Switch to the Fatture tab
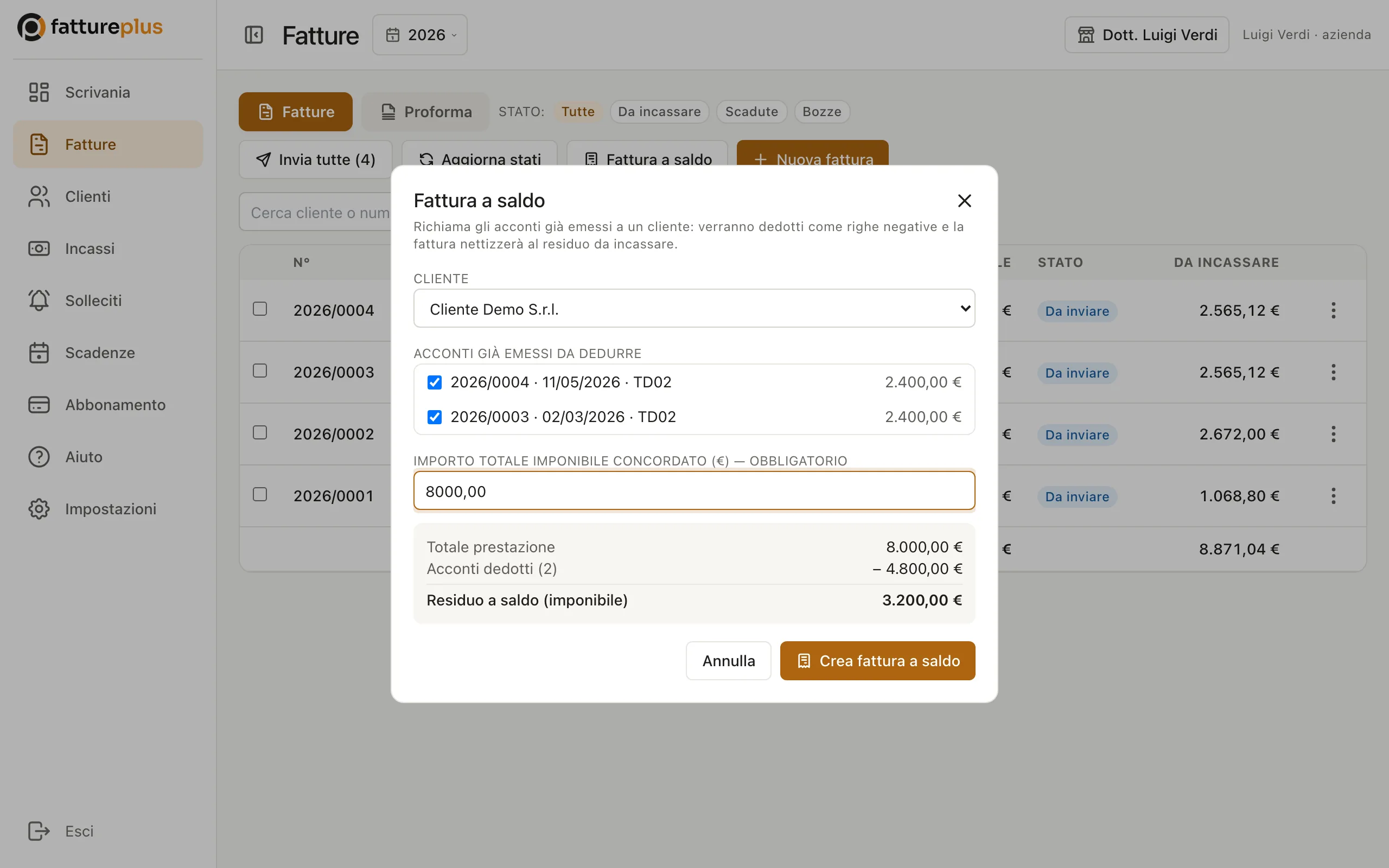Viewport: 1389px width, 868px height. pos(296,112)
